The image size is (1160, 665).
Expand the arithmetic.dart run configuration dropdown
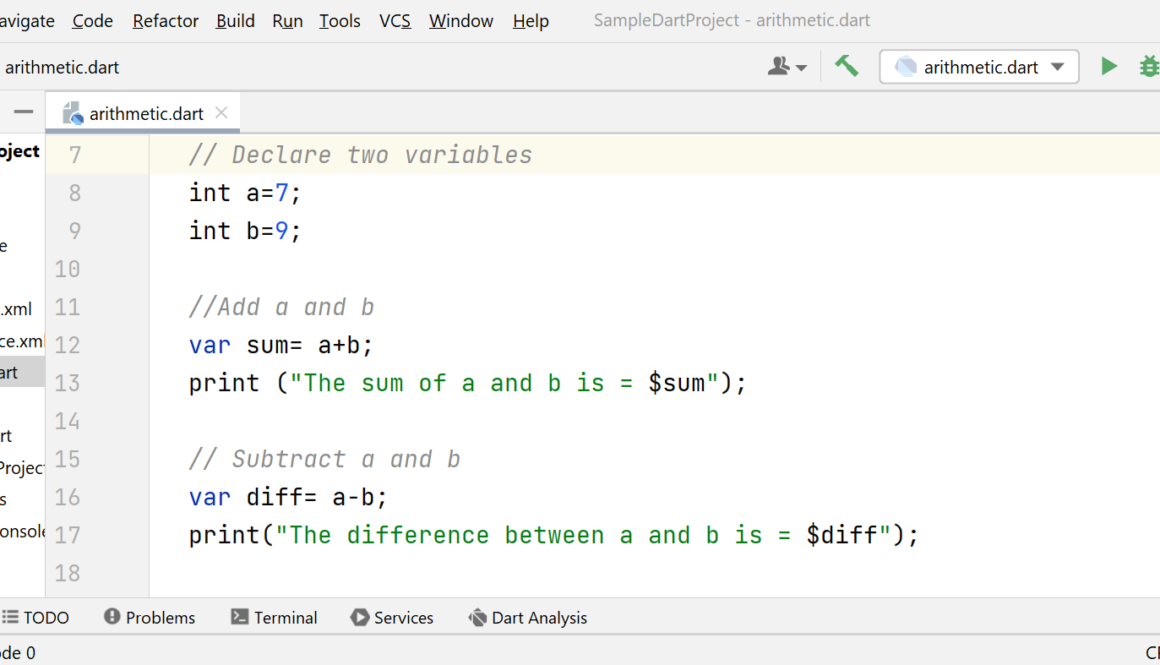point(1057,67)
